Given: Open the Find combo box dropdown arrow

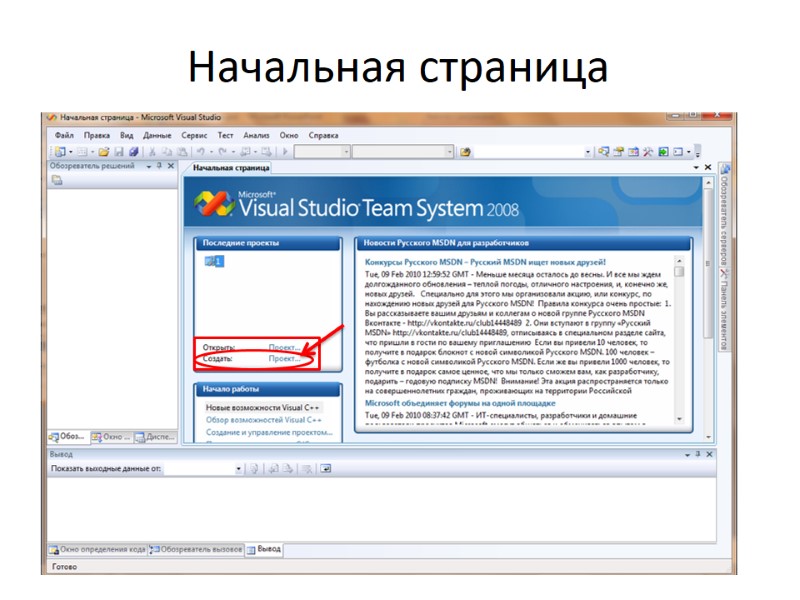Looking at the screenshot, I should pyautogui.click(x=587, y=152).
